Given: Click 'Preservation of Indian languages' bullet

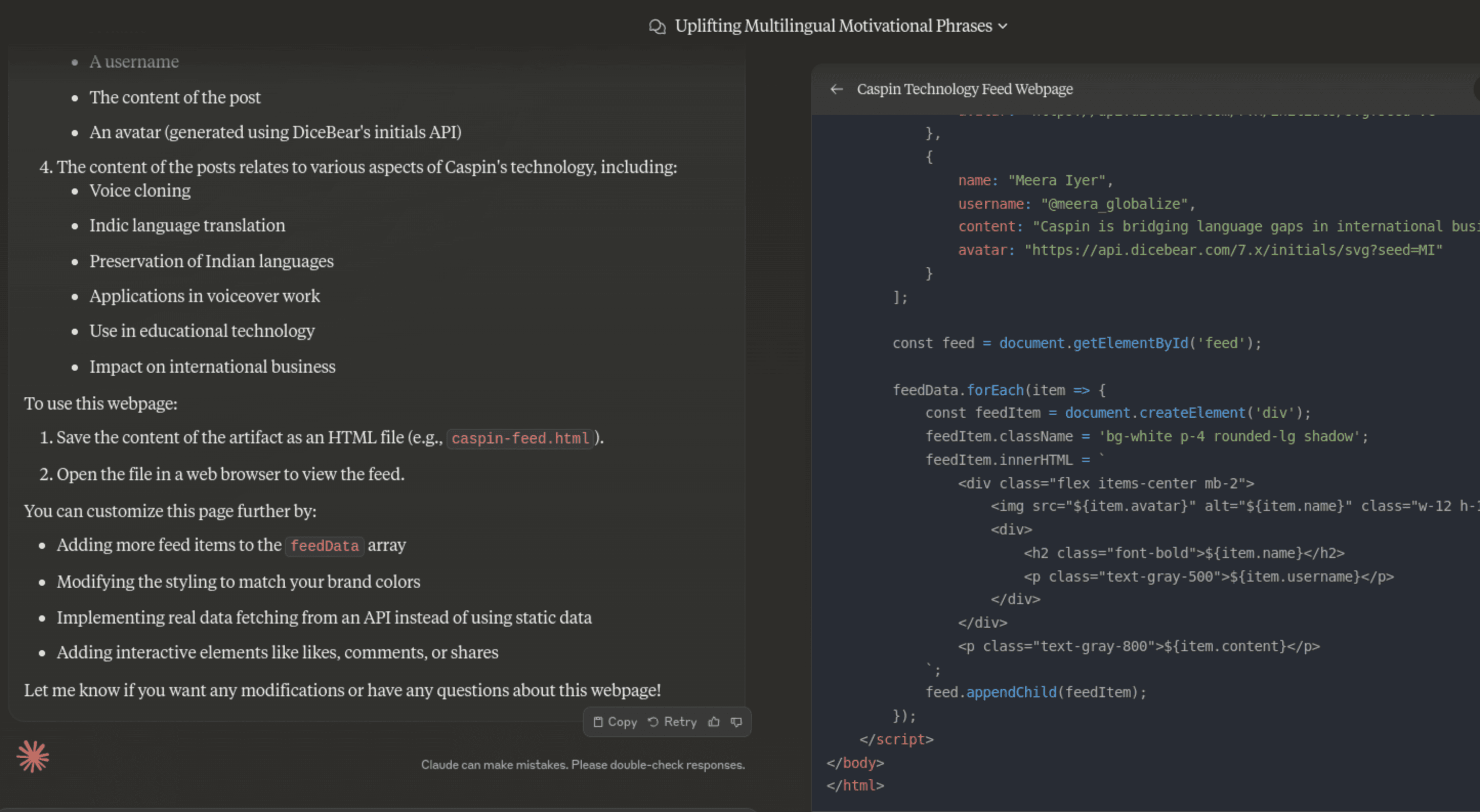Looking at the screenshot, I should pyautogui.click(x=211, y=261).
